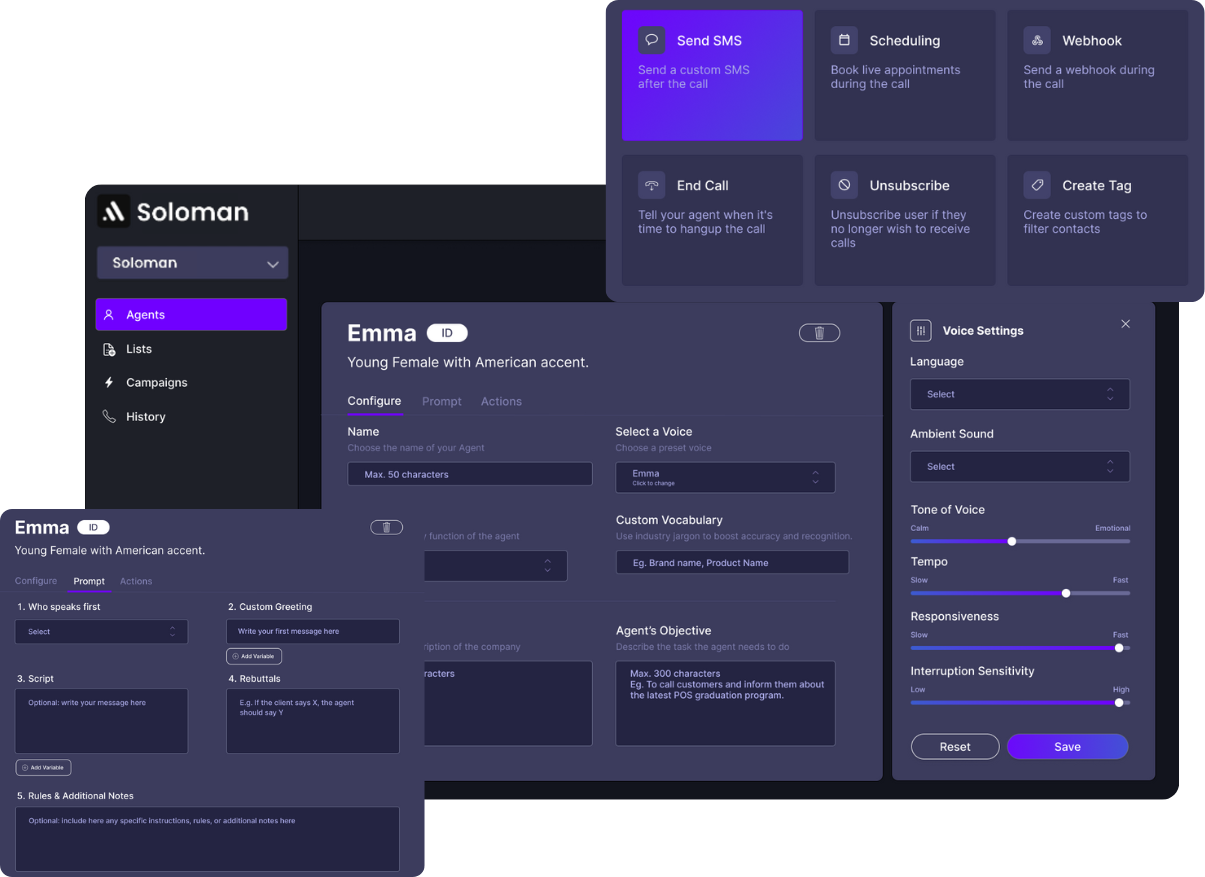Open Campaigns in the sidebar

156,383
